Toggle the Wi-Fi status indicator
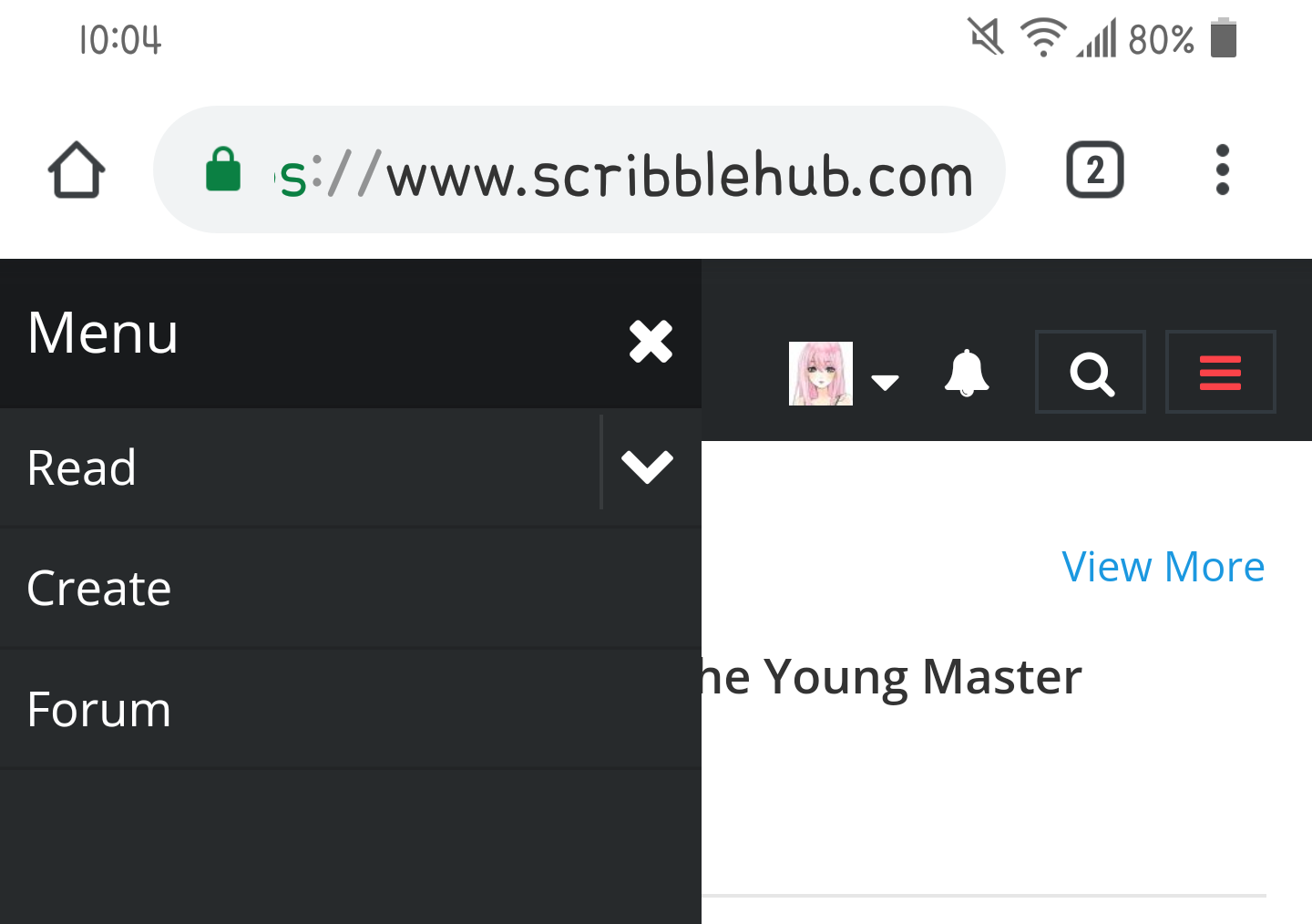This screenshot has height=924, width=1312. coord(1044,38)
